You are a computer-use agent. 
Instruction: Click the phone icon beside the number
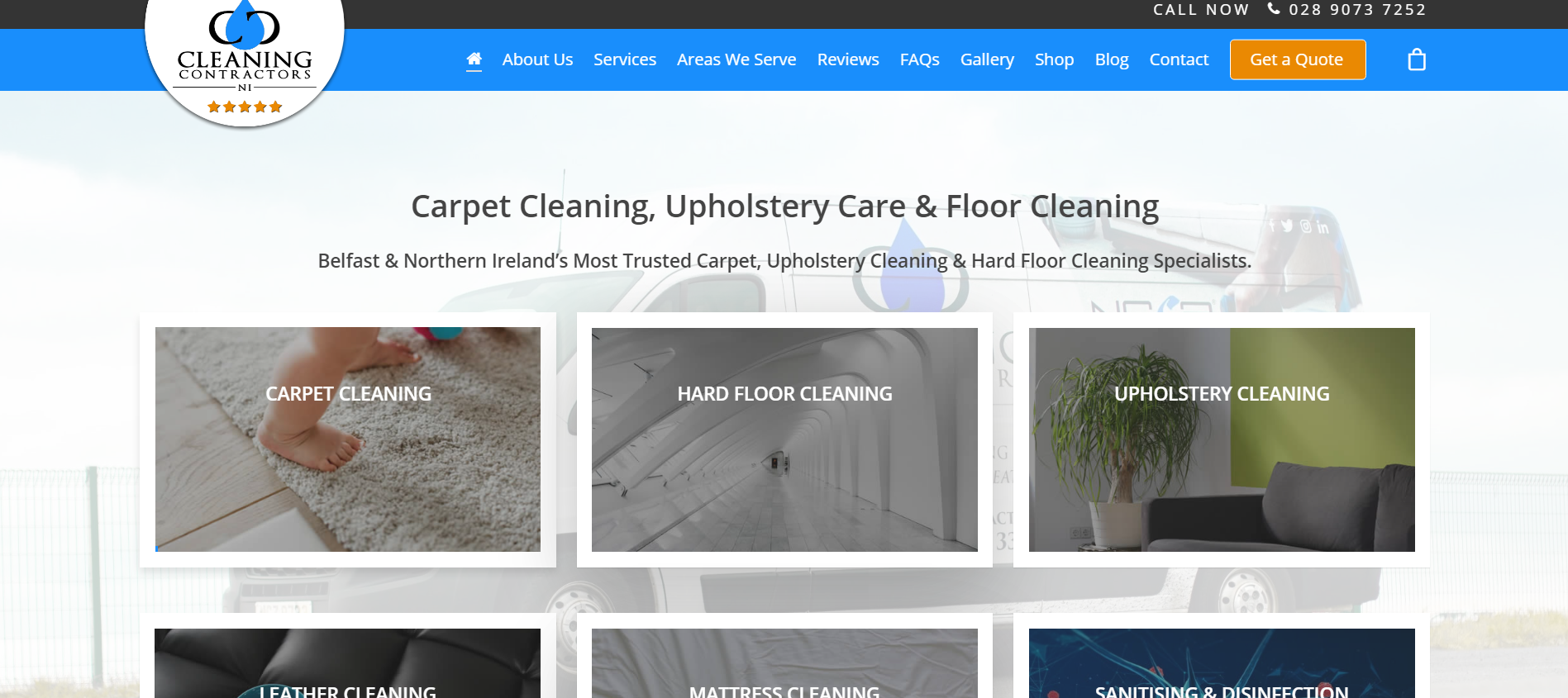coord(1274,9)
